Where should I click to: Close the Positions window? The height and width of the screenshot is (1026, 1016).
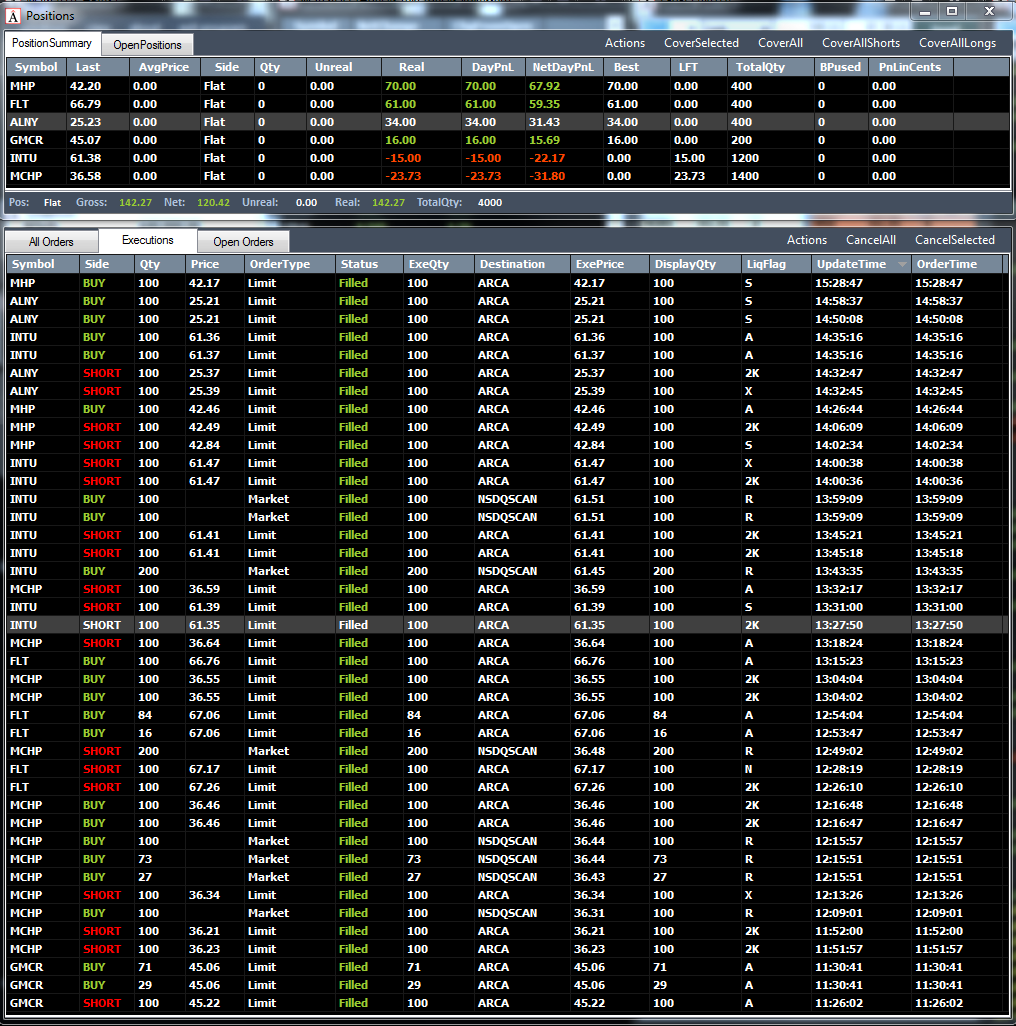[x=990, y=12]
